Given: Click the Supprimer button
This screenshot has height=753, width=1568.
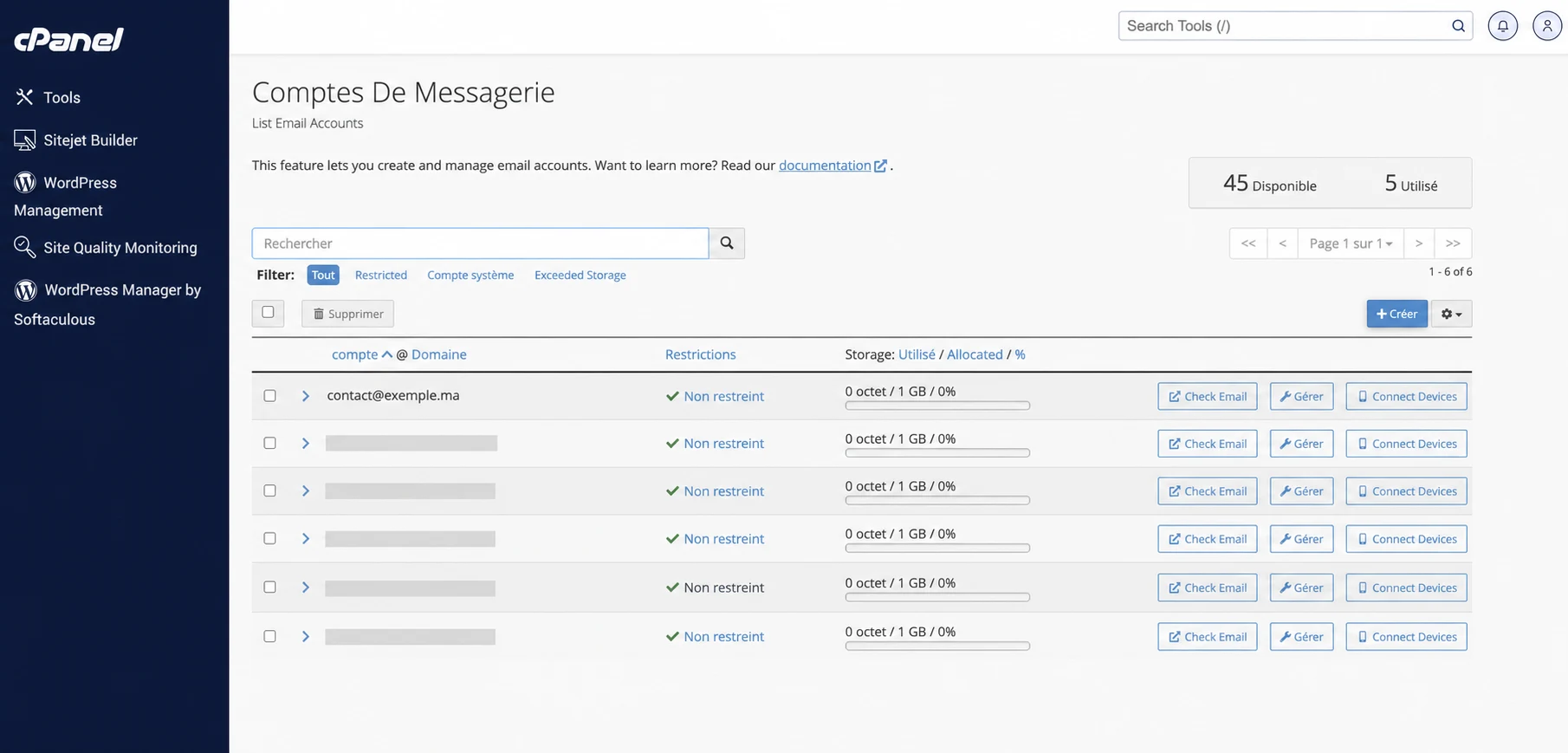Looking at the screenshot, I should pos(347,314).
